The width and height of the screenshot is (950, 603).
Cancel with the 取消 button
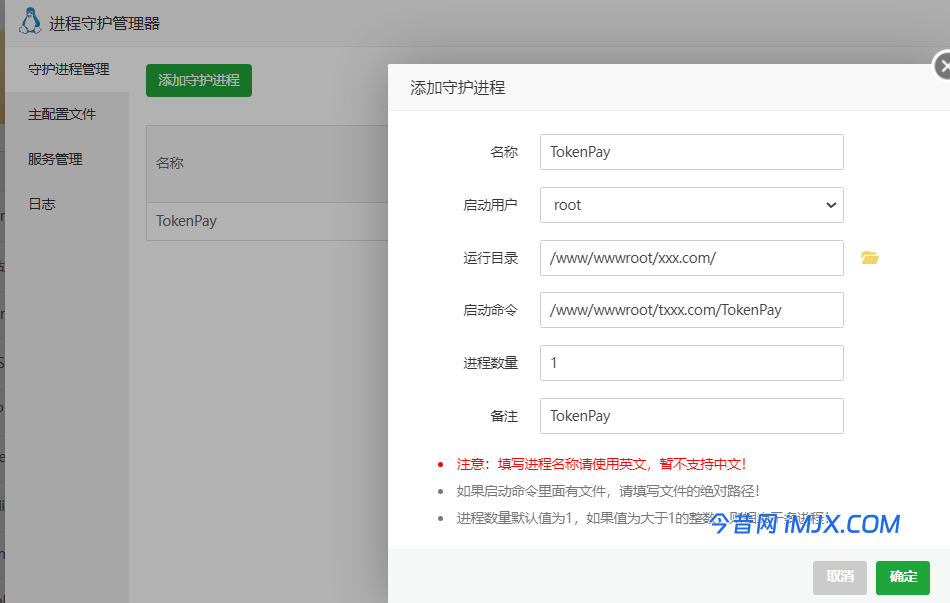point(840,577)
